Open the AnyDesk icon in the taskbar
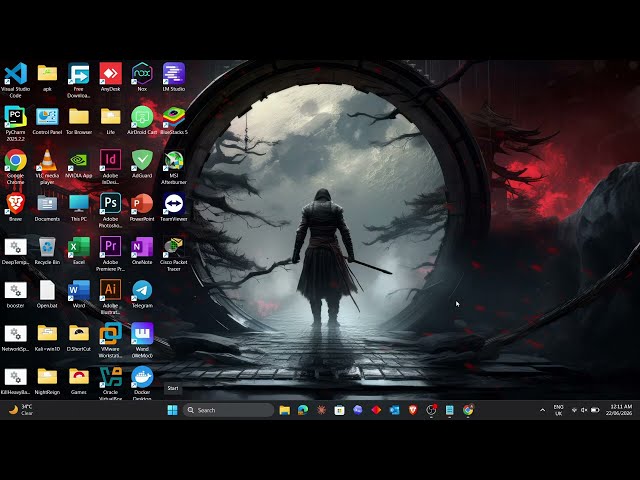The image size is (640, 480). point(376,410)
